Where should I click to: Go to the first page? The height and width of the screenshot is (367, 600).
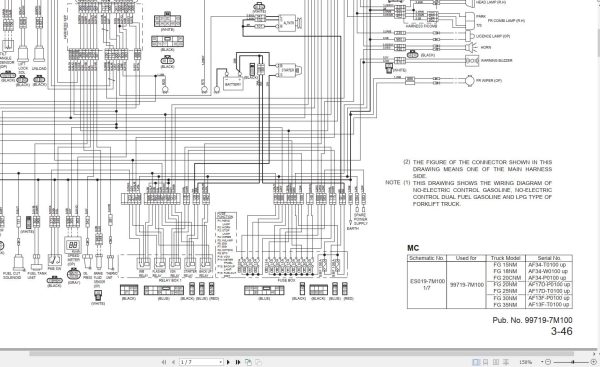pyautogui.click(x=164, y=362)
